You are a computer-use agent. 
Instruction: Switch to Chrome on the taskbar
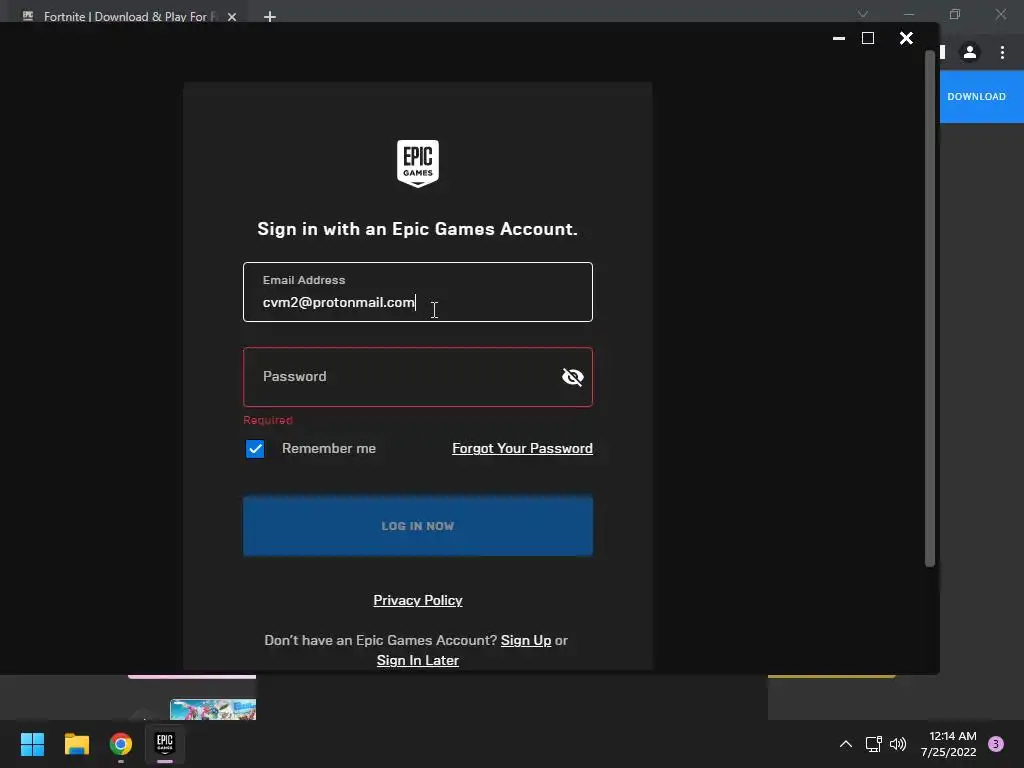pyautogui.click(x=121, y=744)
